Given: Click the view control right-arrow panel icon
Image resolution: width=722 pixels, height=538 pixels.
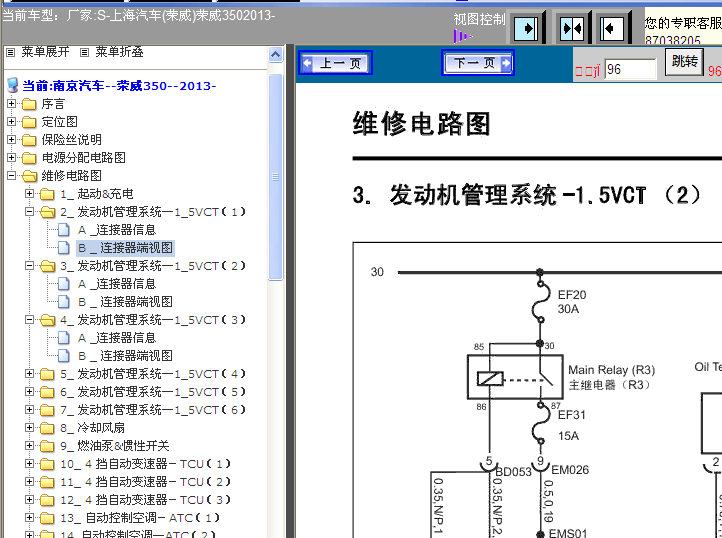Looking at the screenshot, I should click(525, 29).
